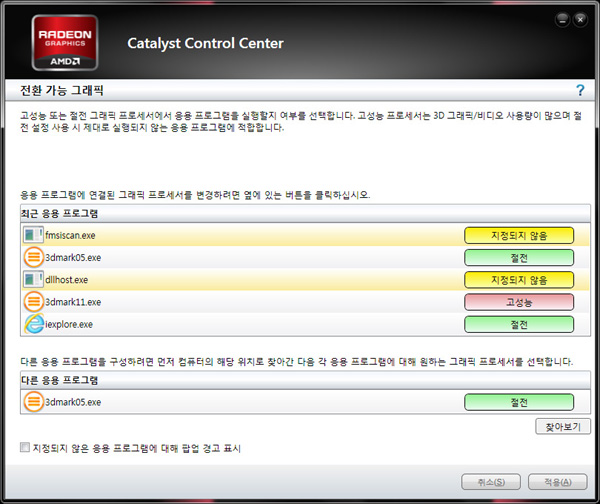Open help with the blue question mark
Viewport: 600px width, 504px height.
pos(580,90)
